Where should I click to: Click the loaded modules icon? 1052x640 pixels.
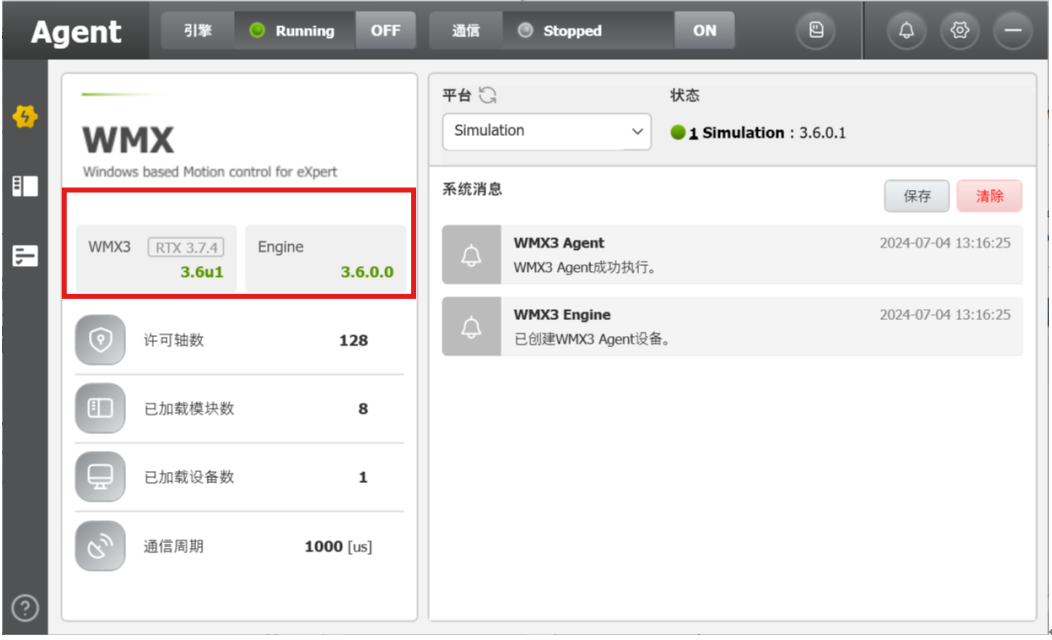[x=100, y=408]
